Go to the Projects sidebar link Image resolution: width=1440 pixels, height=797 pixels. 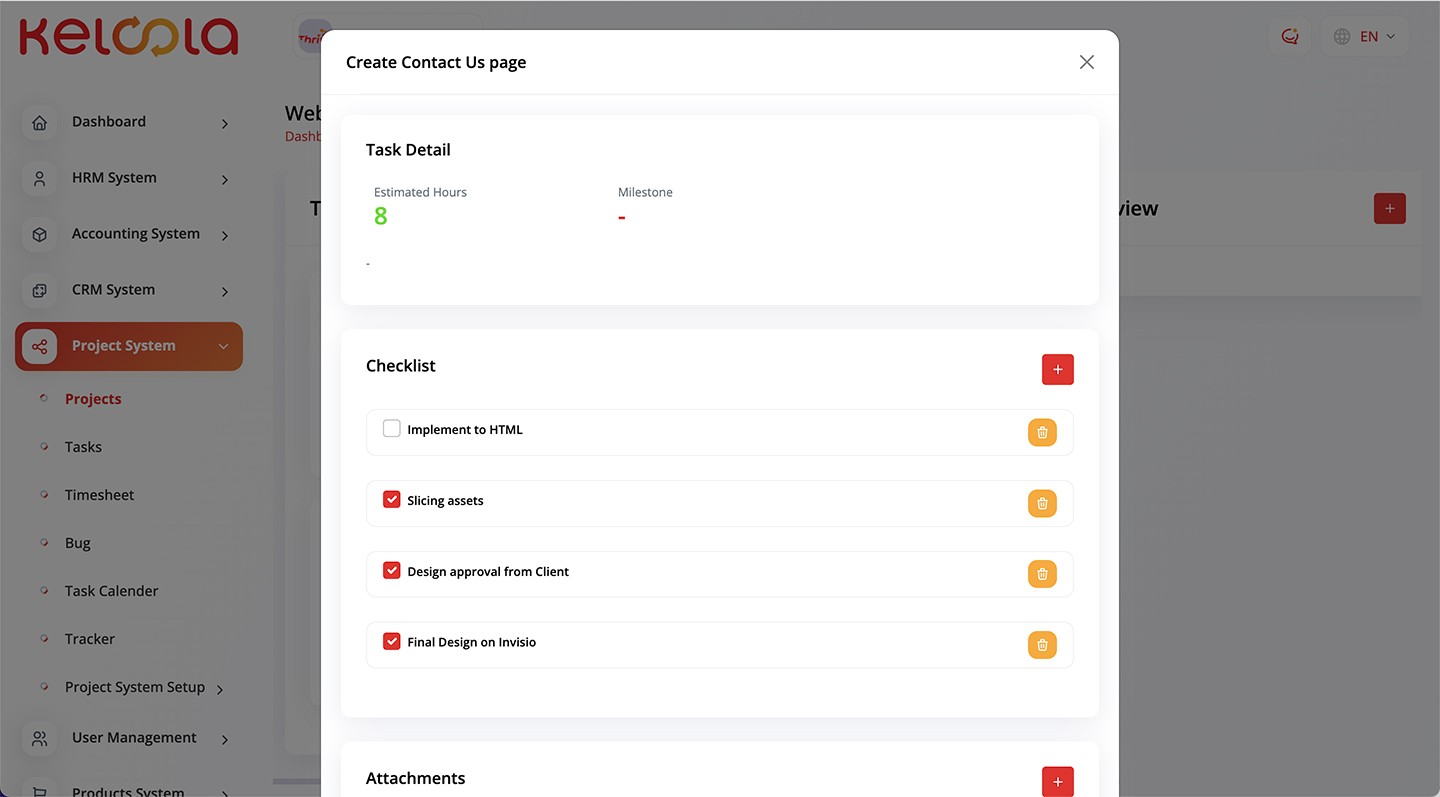point(93,399)
